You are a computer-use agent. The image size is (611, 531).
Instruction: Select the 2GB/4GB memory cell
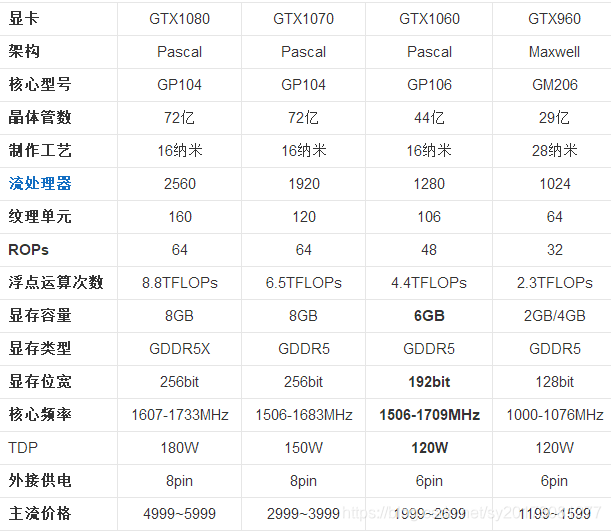point(554,316)
